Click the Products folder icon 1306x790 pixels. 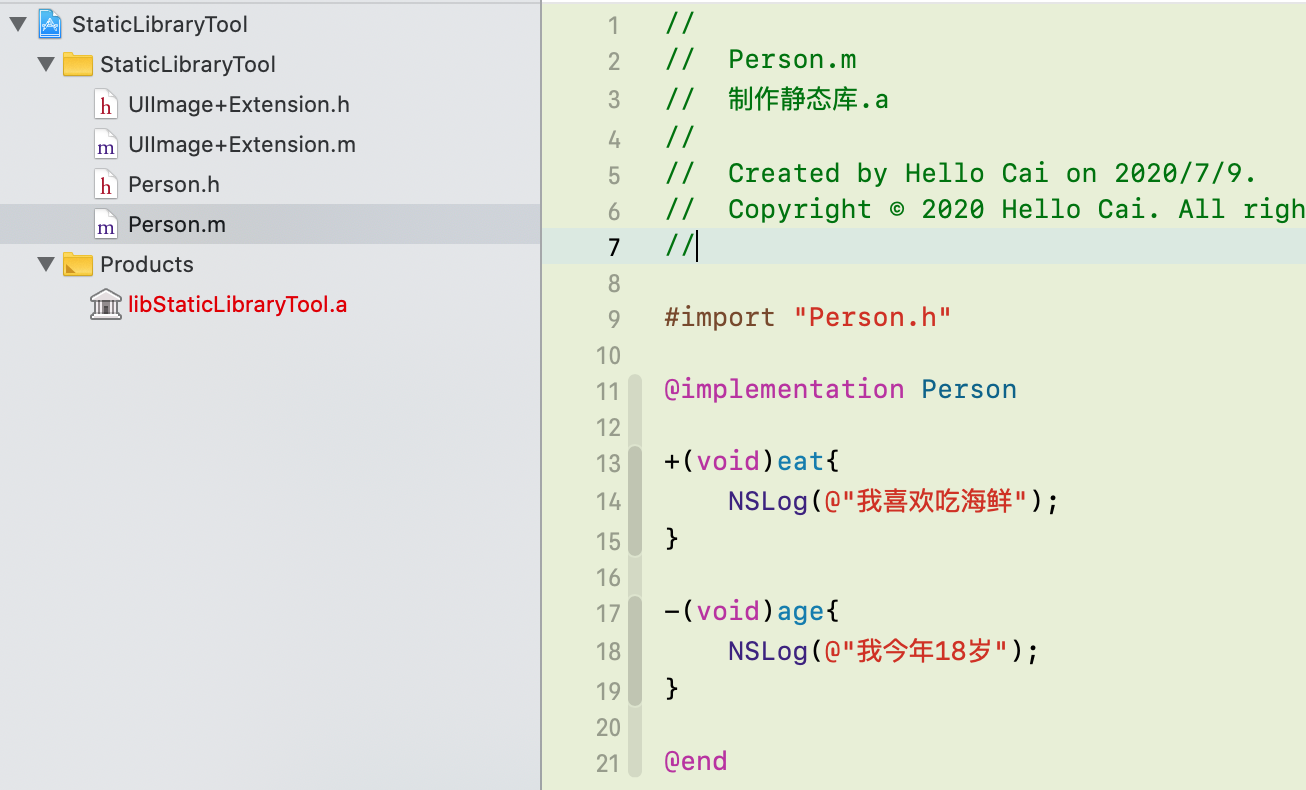(78, 264)
